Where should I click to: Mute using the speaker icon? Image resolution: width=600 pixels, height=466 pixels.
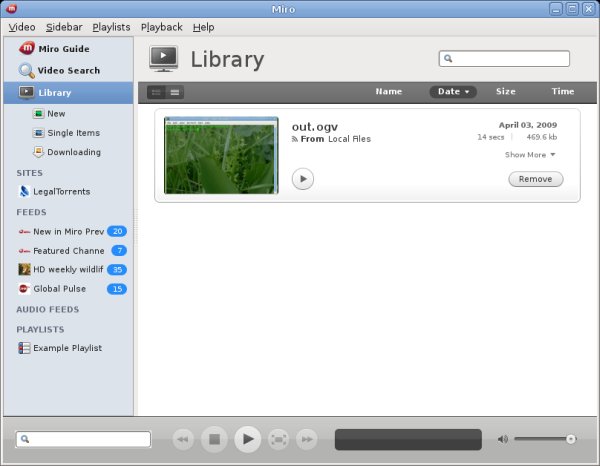[502, 439]
